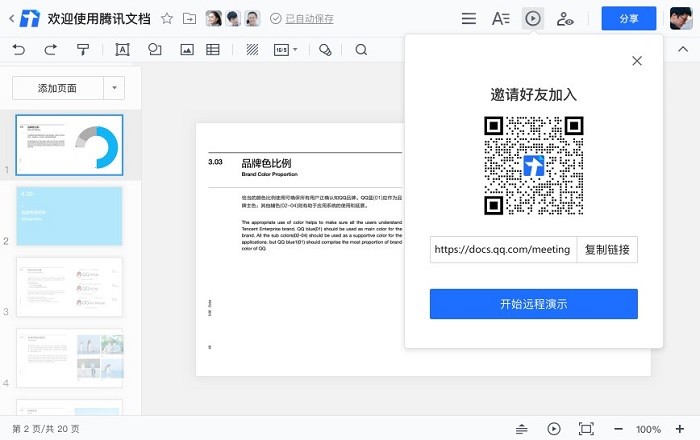Open the search magnifier icon

(x=361, y=49)
